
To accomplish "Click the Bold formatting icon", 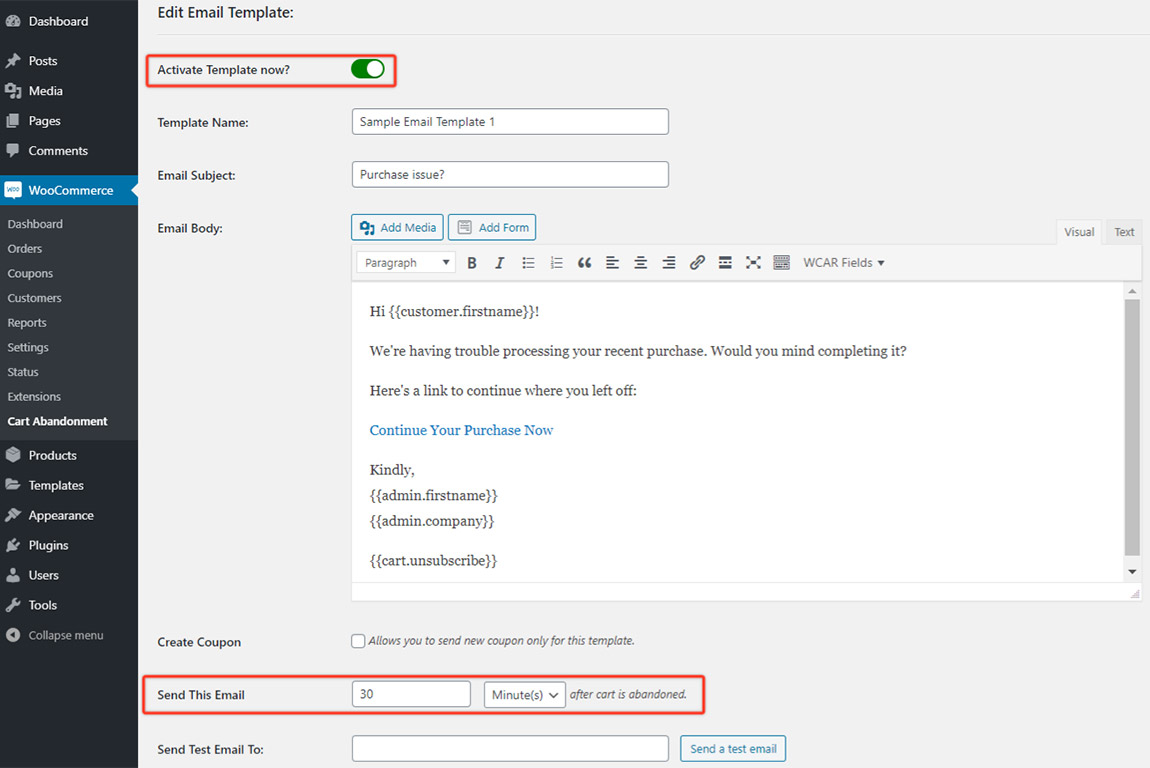I will [x=472, y=263].
